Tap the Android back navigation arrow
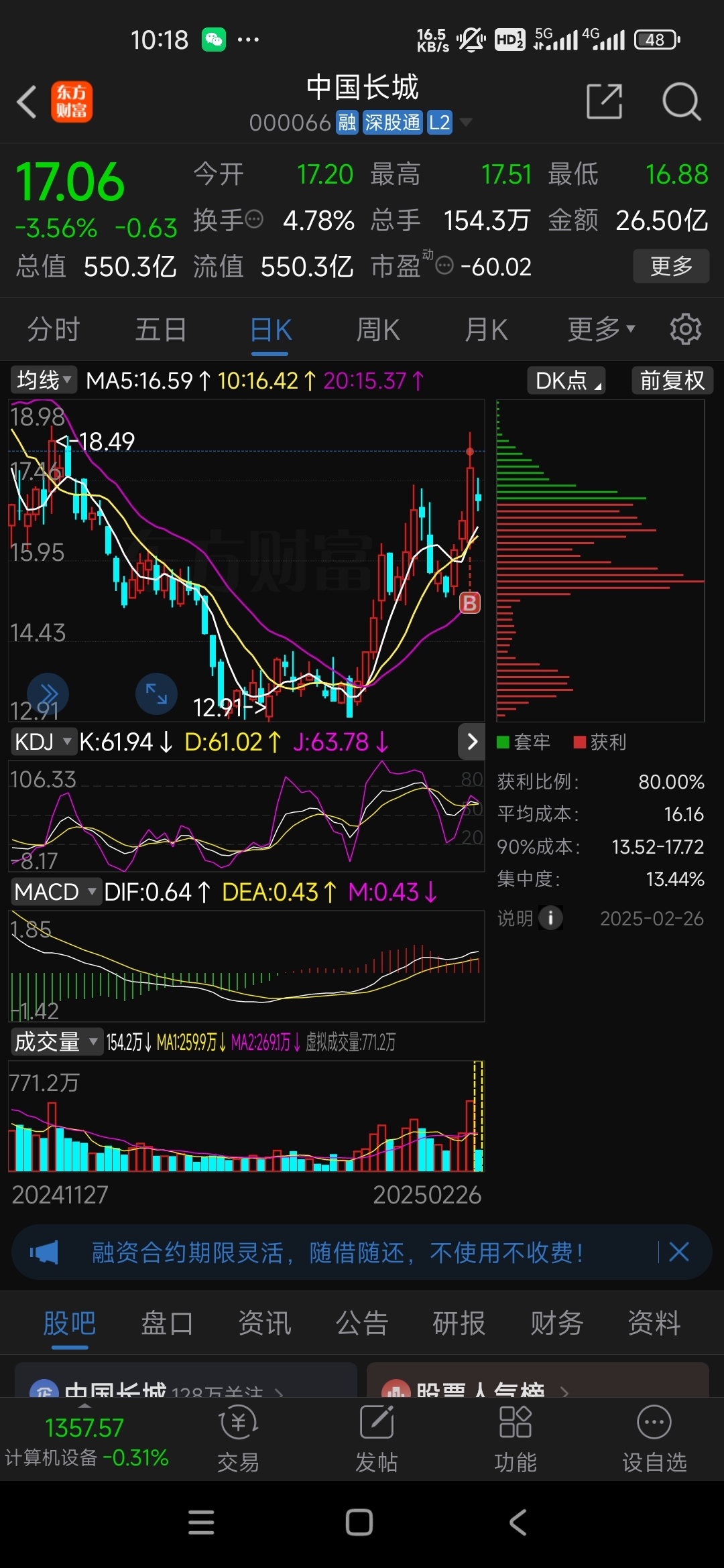 click(518, 1522)
